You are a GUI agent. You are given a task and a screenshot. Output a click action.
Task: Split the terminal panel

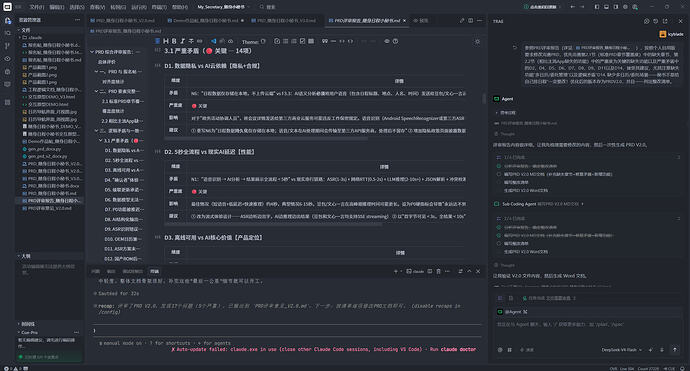[x=430, y=272]
